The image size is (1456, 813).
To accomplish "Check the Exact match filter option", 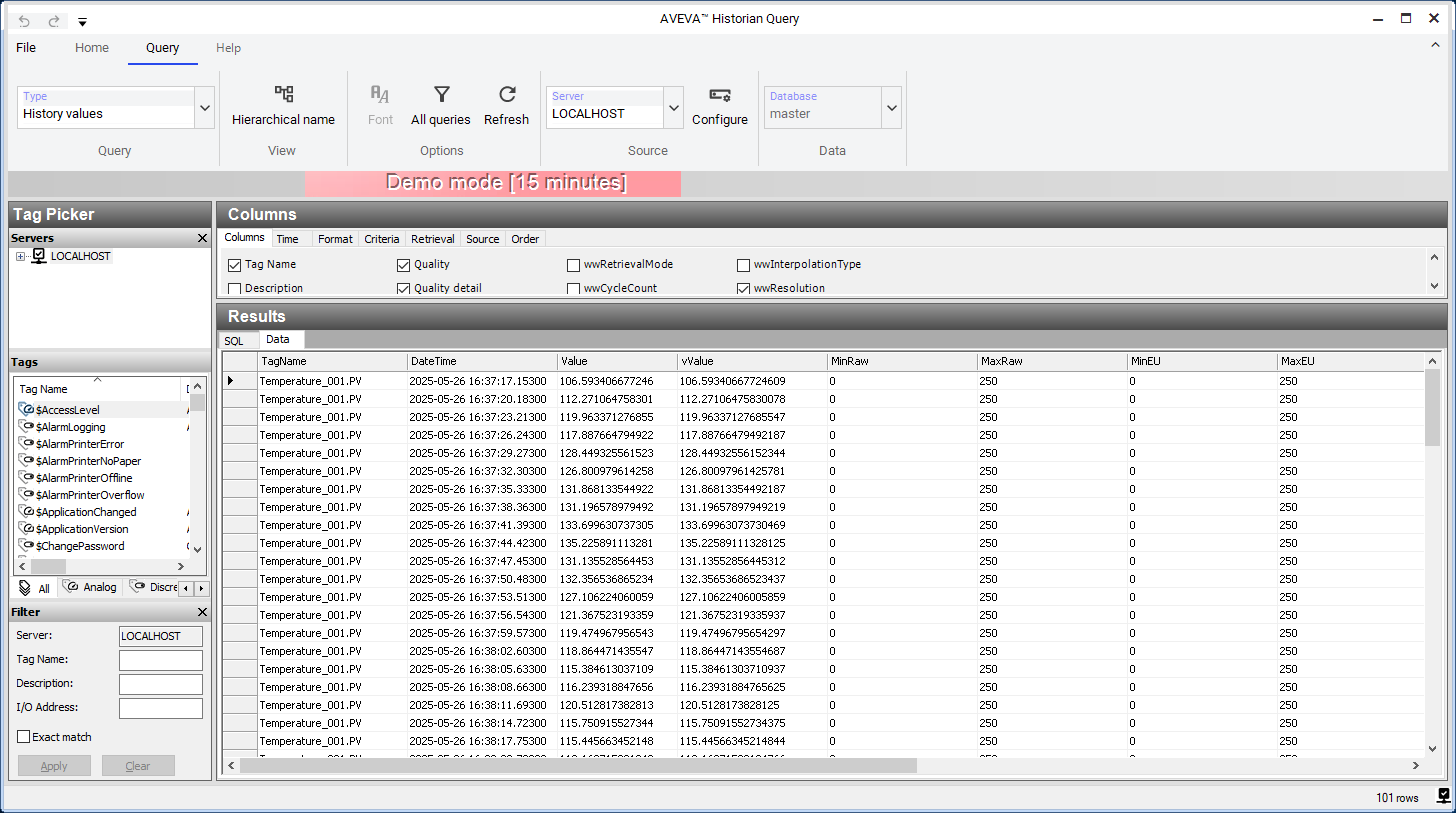I will click(24, 737).
